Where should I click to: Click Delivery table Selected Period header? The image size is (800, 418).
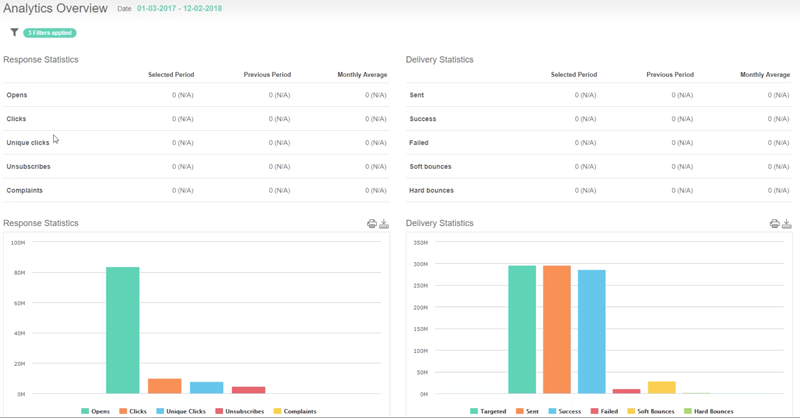pyautogui.click(x=573, y=75)
